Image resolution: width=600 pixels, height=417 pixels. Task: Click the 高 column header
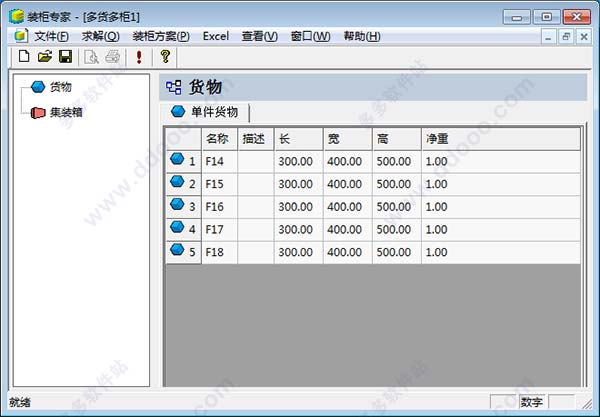click(x=397, y=139)
